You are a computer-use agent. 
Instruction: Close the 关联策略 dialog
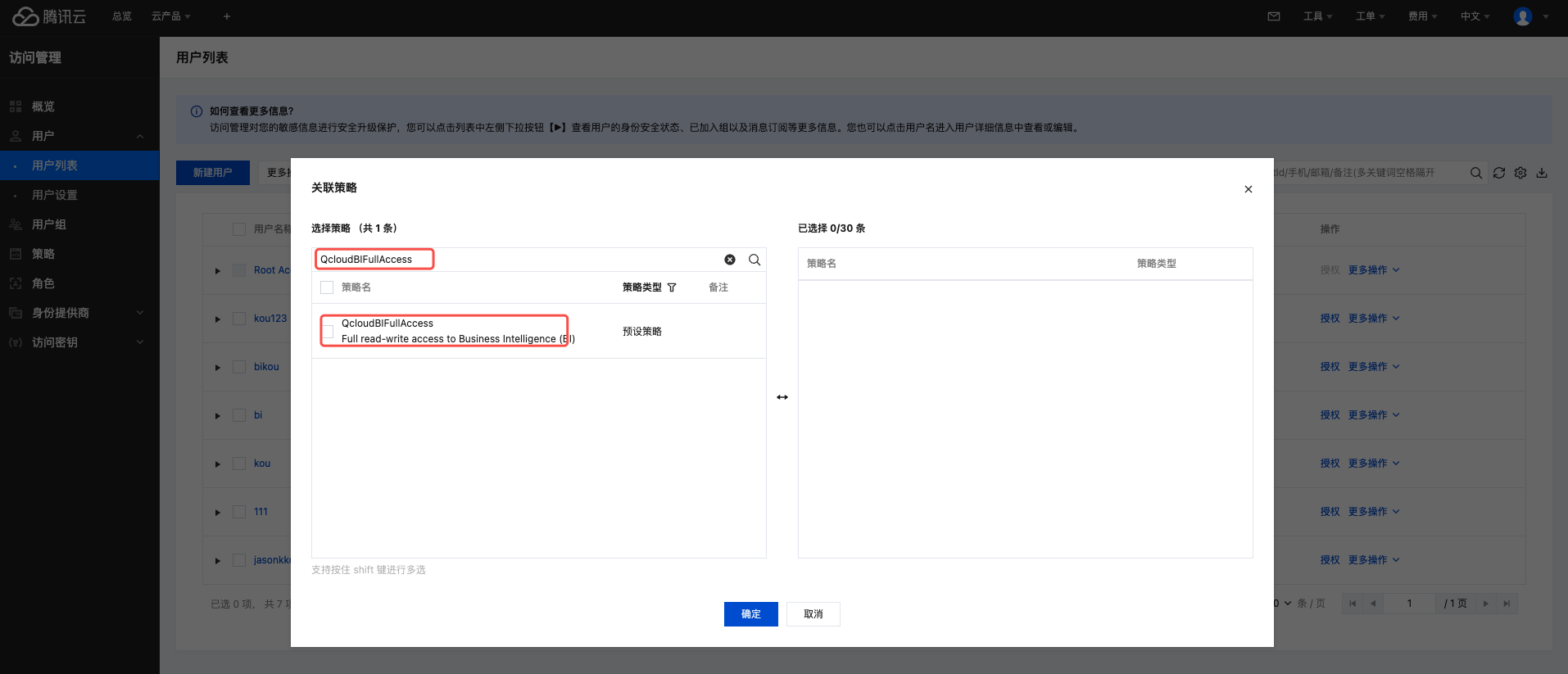[x=1249, y=189]
